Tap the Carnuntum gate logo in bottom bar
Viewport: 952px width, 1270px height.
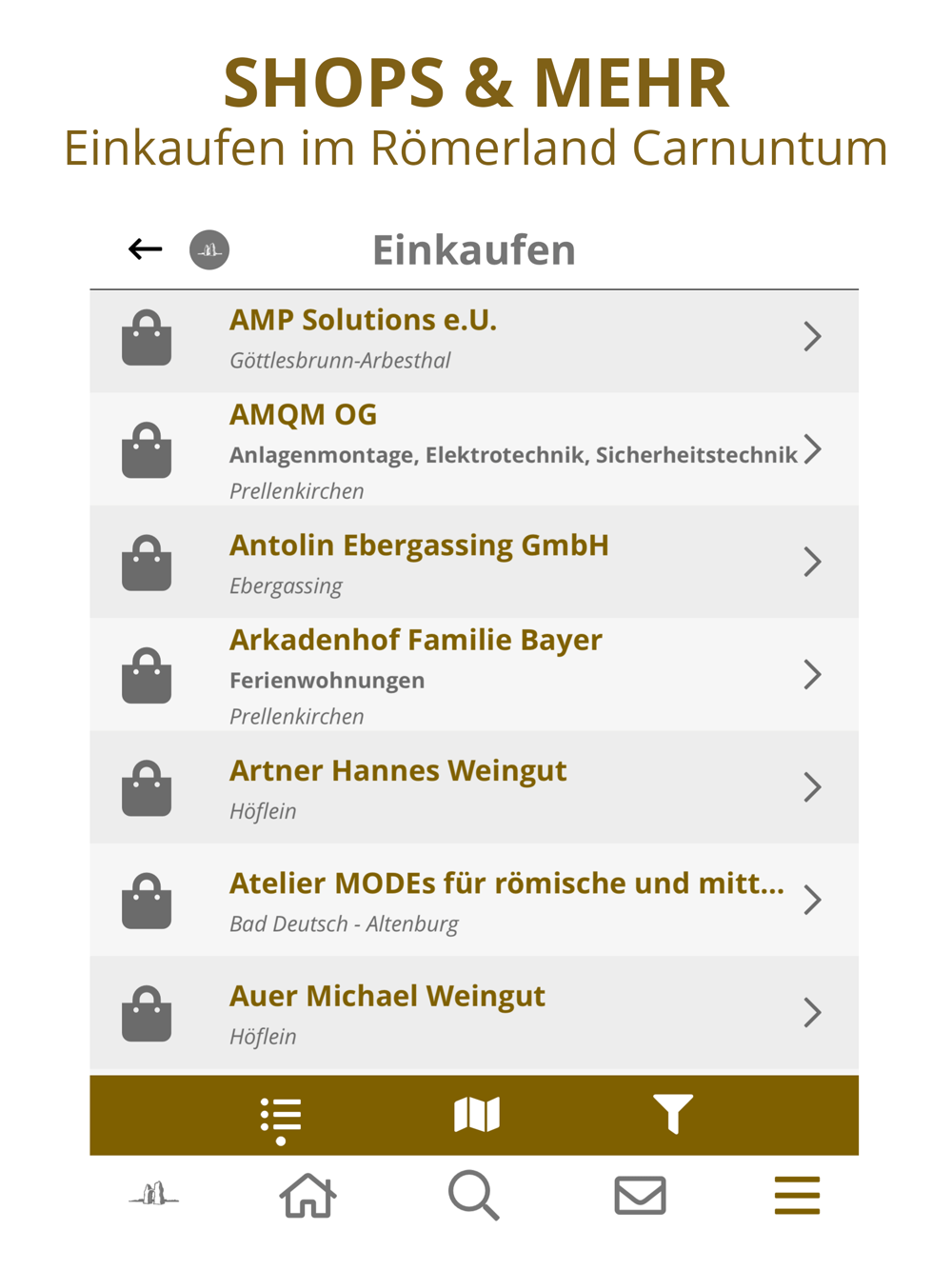(x=154, y=1194)
